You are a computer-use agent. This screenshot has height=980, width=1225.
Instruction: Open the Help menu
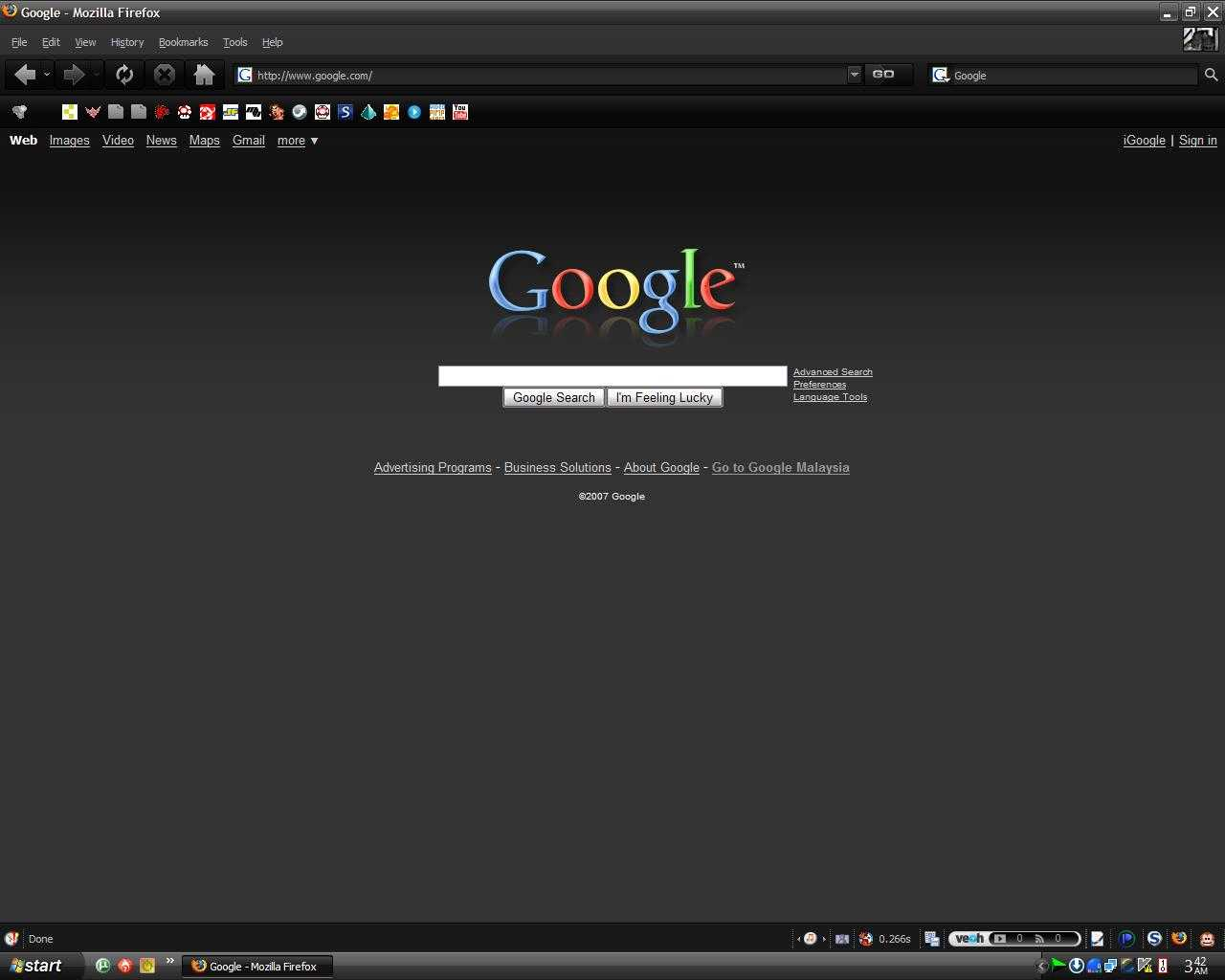pos(272,42)
